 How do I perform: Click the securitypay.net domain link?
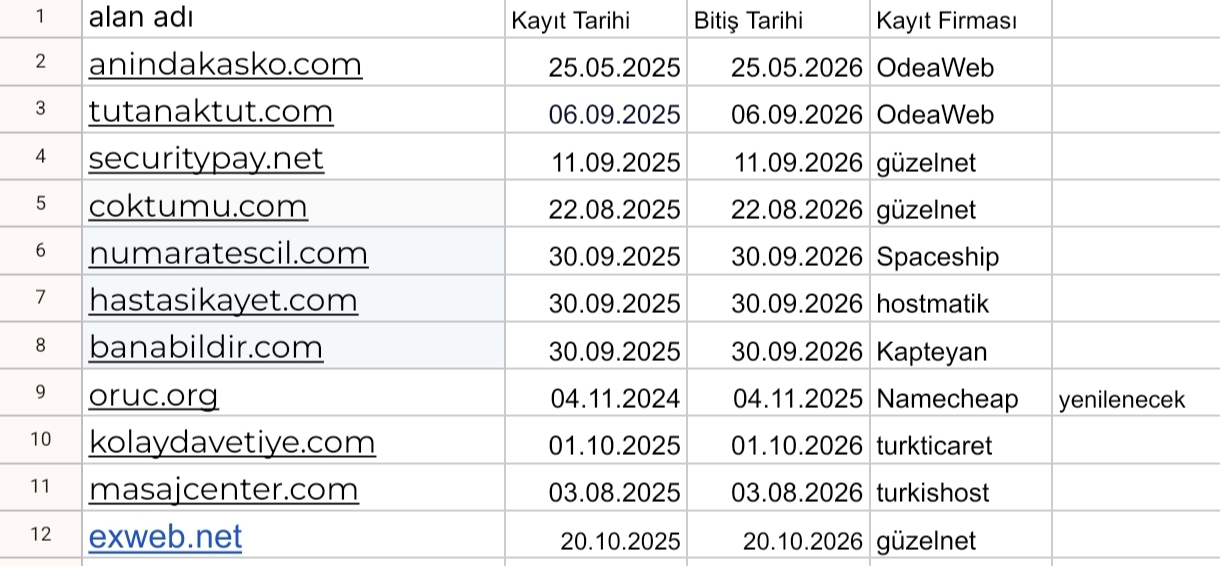click(x=206, y=159)
